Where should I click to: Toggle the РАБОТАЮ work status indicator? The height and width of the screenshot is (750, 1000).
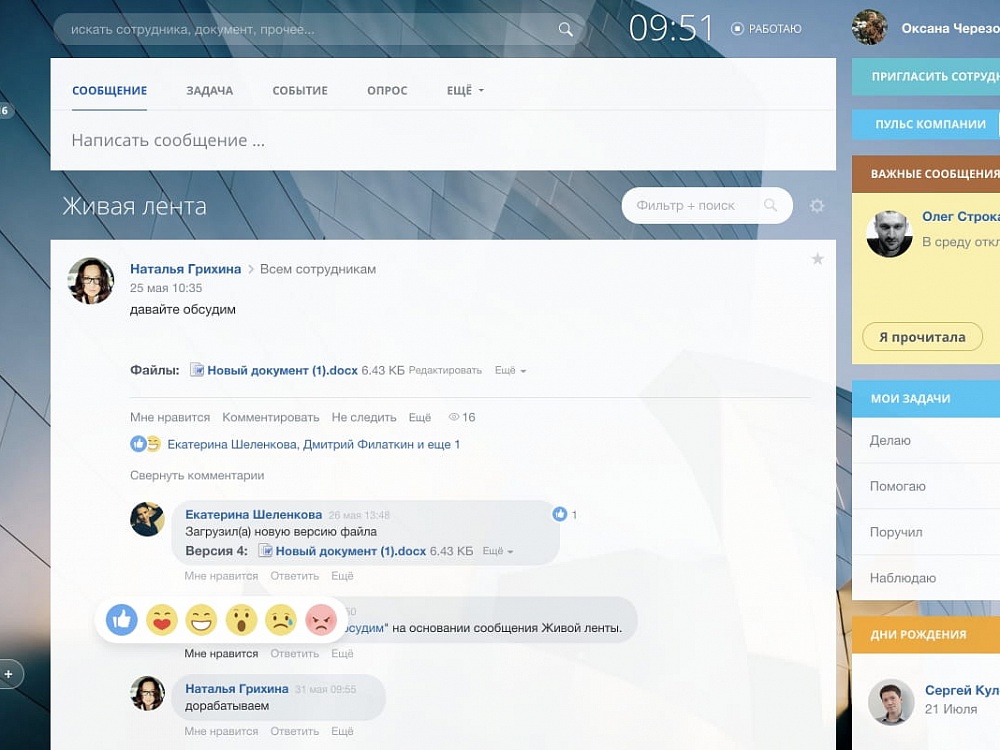pos(767,29)
